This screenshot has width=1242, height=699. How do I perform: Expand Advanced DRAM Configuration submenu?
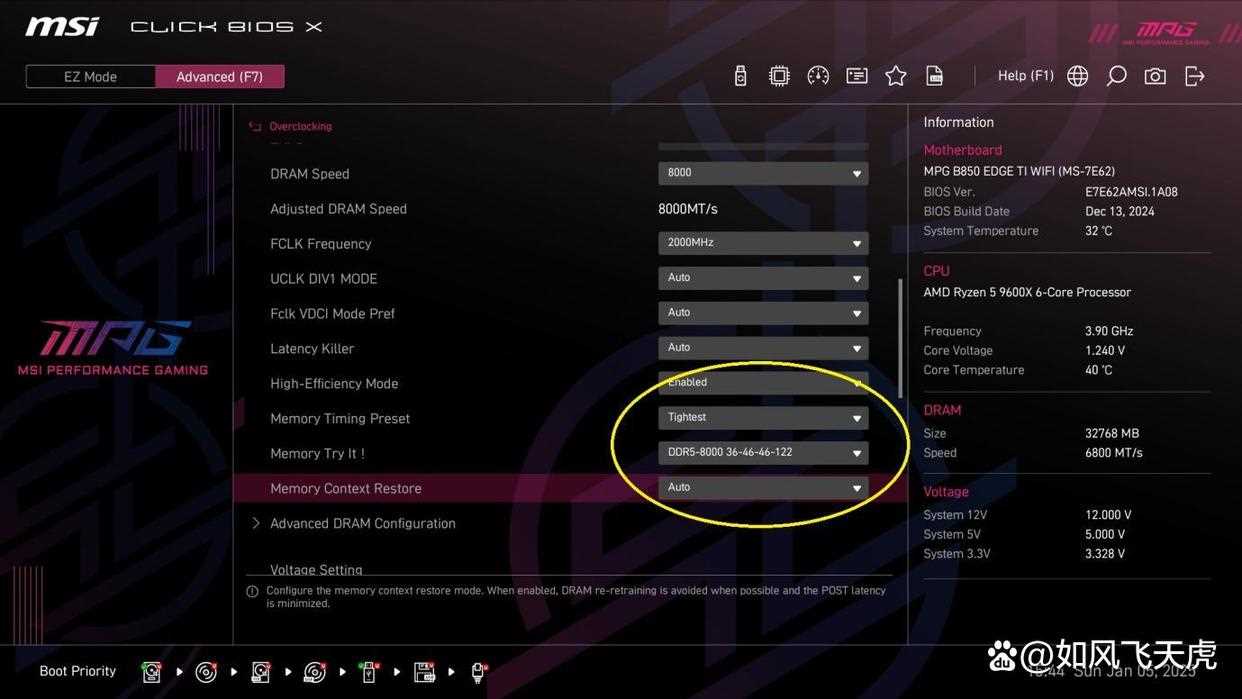tap(362, 523)
